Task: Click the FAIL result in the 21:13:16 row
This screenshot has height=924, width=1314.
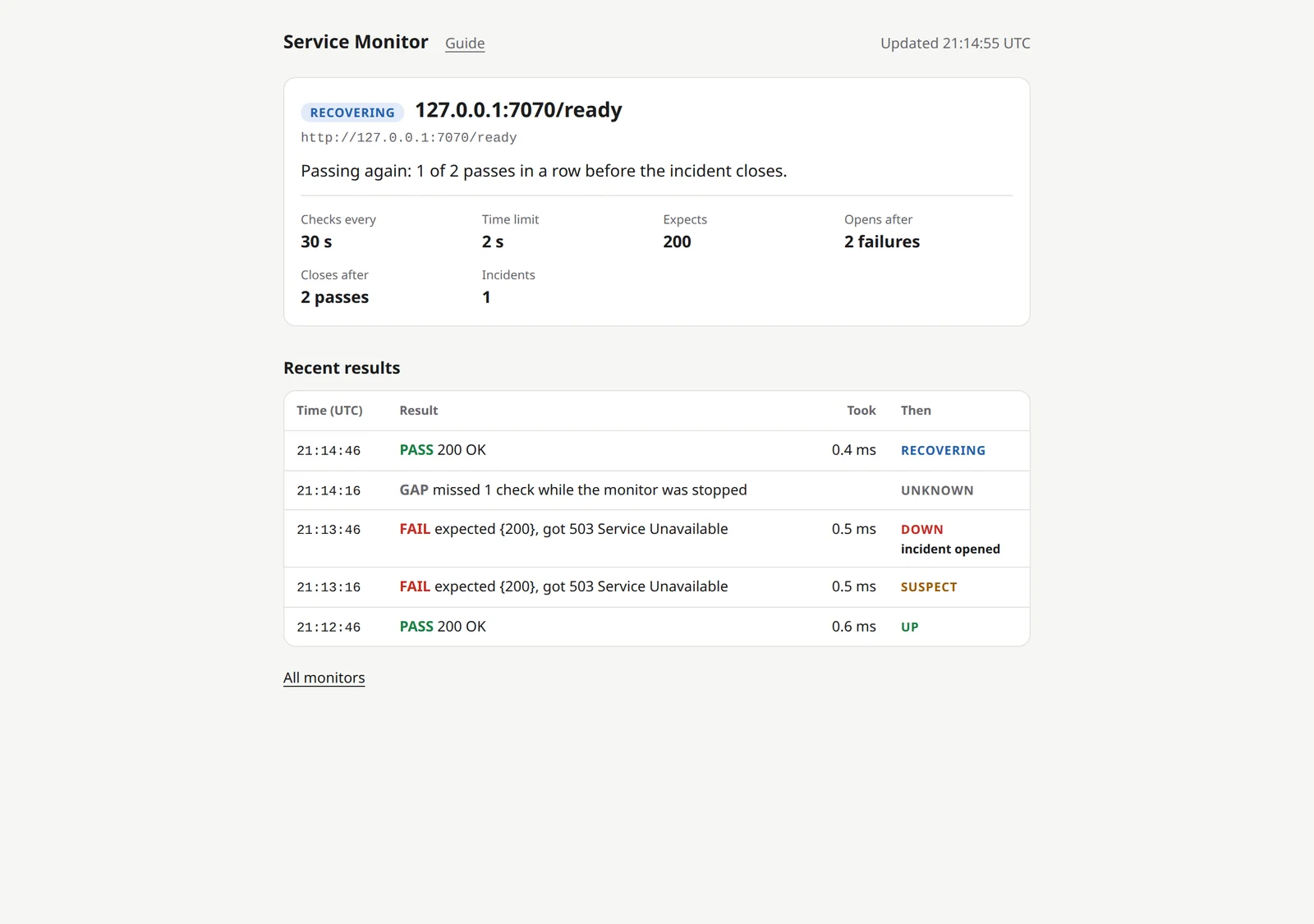Action: pyautogui.click(x=563, y=586)
